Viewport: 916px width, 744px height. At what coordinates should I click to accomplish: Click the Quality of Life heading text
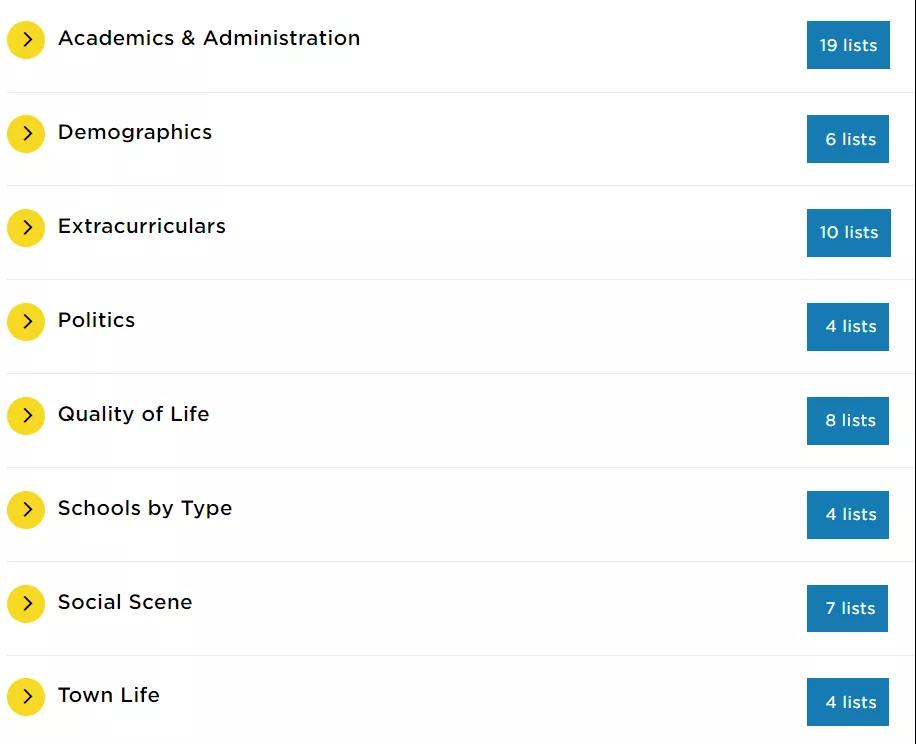pyautogui.click(x=134, y=414)
